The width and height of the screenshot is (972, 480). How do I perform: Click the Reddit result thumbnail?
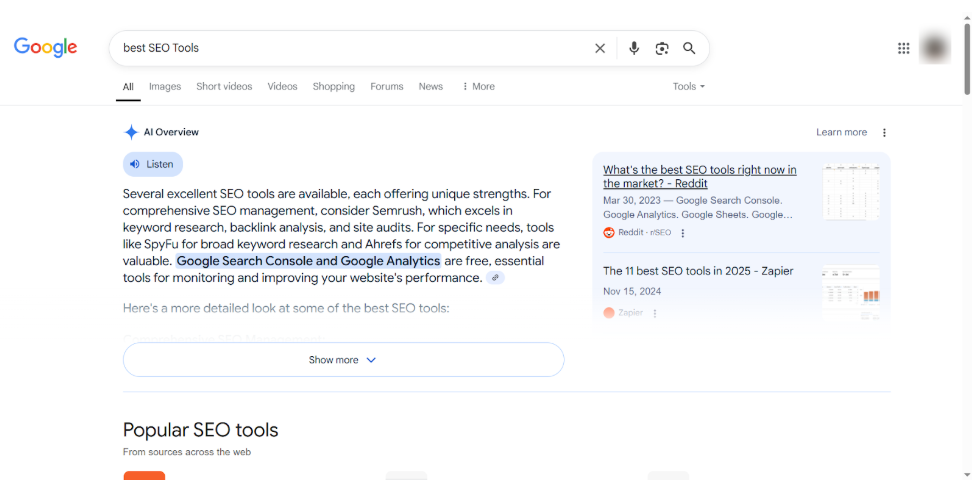tap(850, 192)
